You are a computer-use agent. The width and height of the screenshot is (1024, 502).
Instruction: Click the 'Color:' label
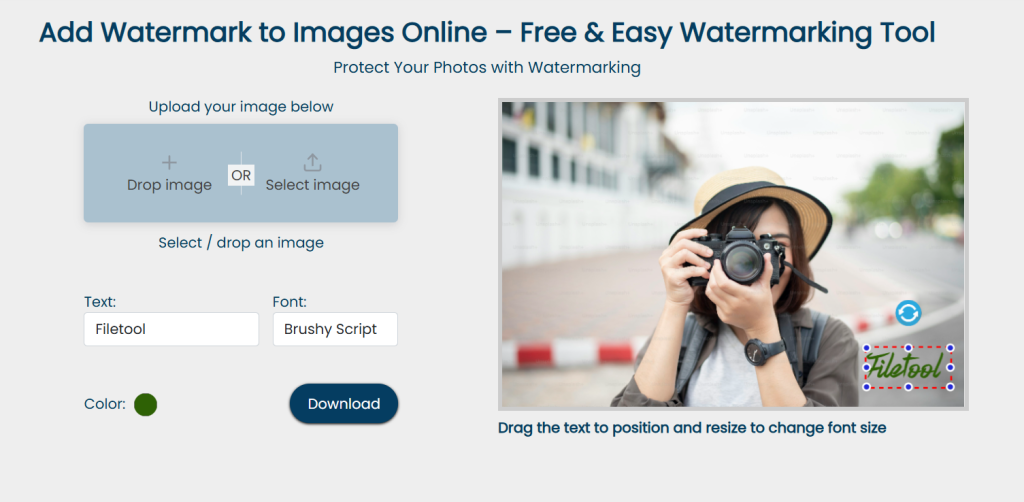pyautogui.click(x=104, y=404)
